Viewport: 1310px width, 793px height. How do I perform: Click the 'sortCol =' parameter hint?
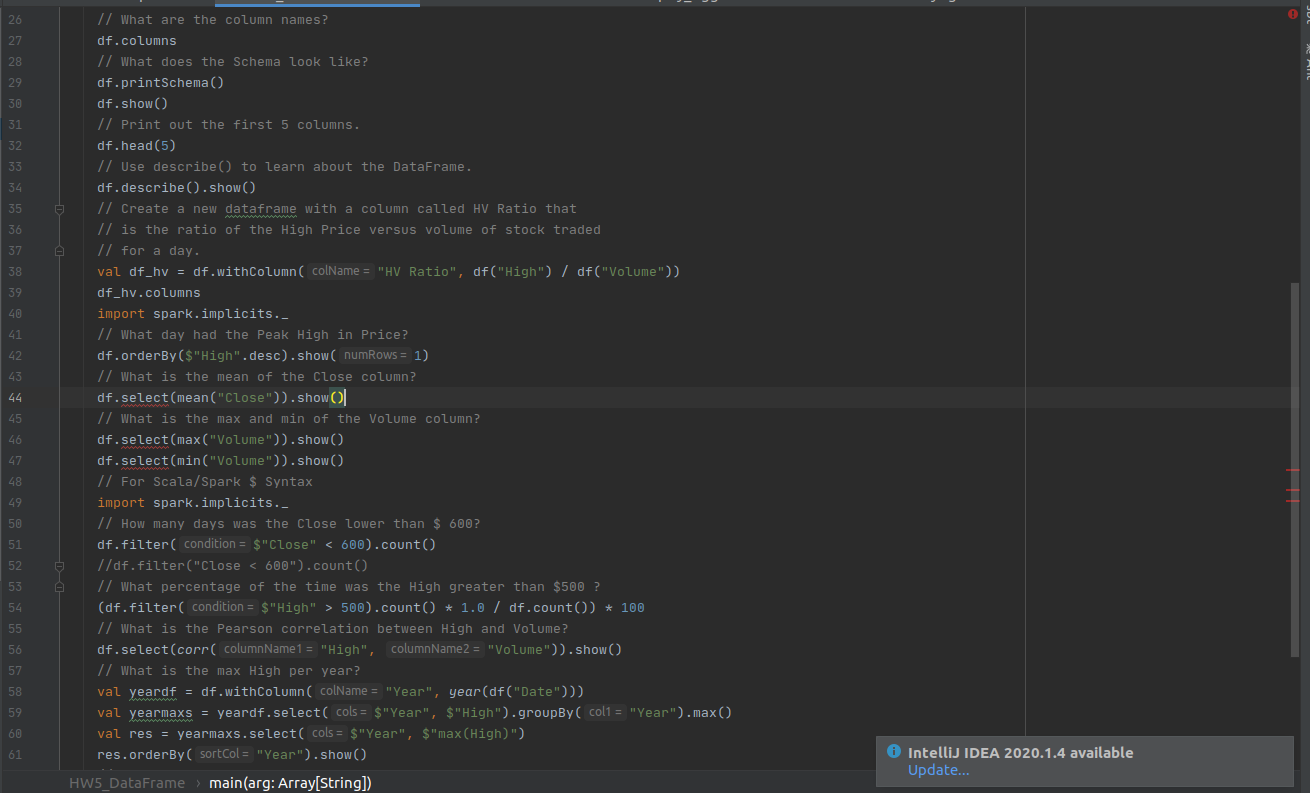[x=223, y=755]
